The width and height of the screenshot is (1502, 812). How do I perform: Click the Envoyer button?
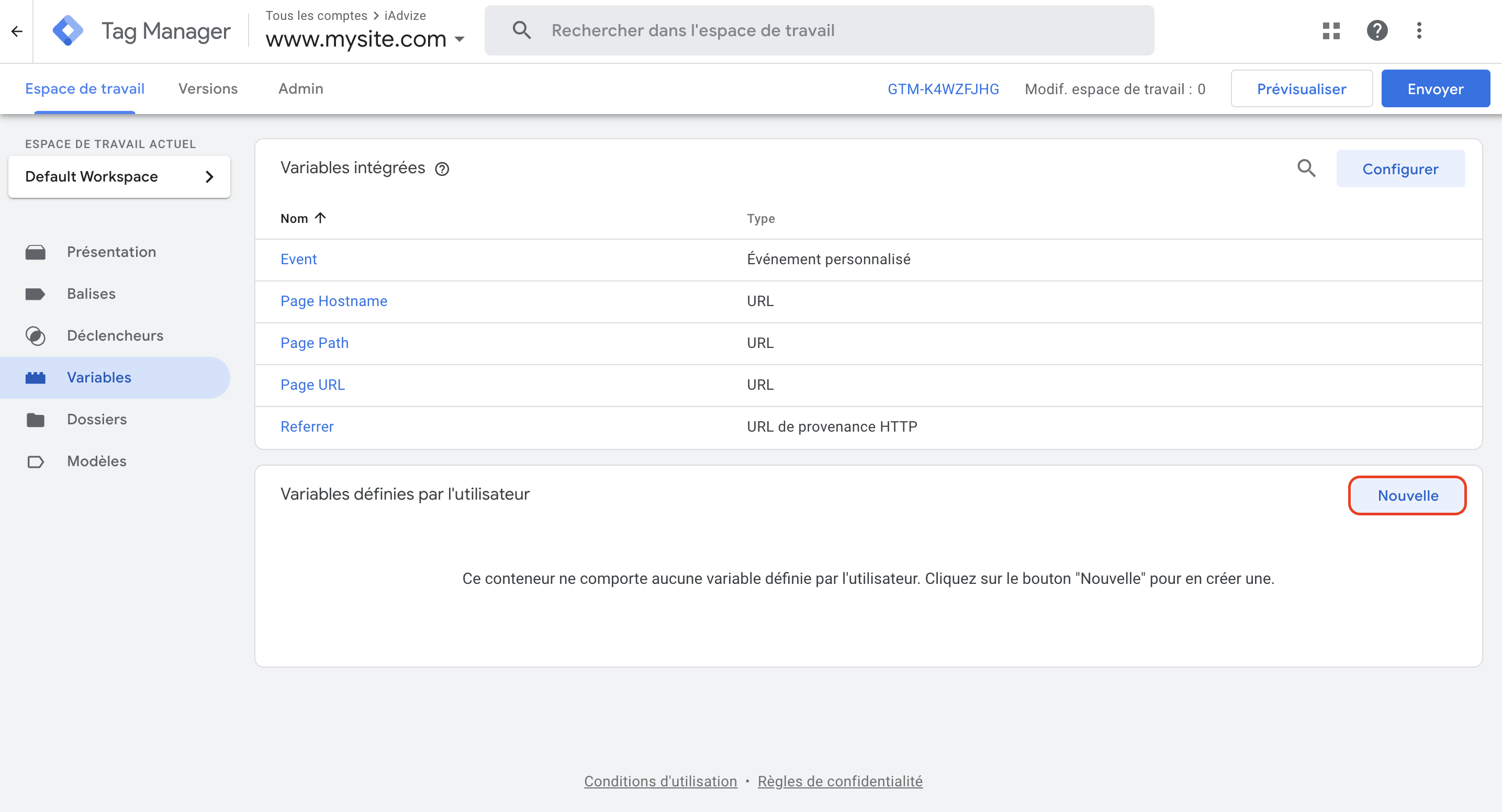tap(1435, 88)
